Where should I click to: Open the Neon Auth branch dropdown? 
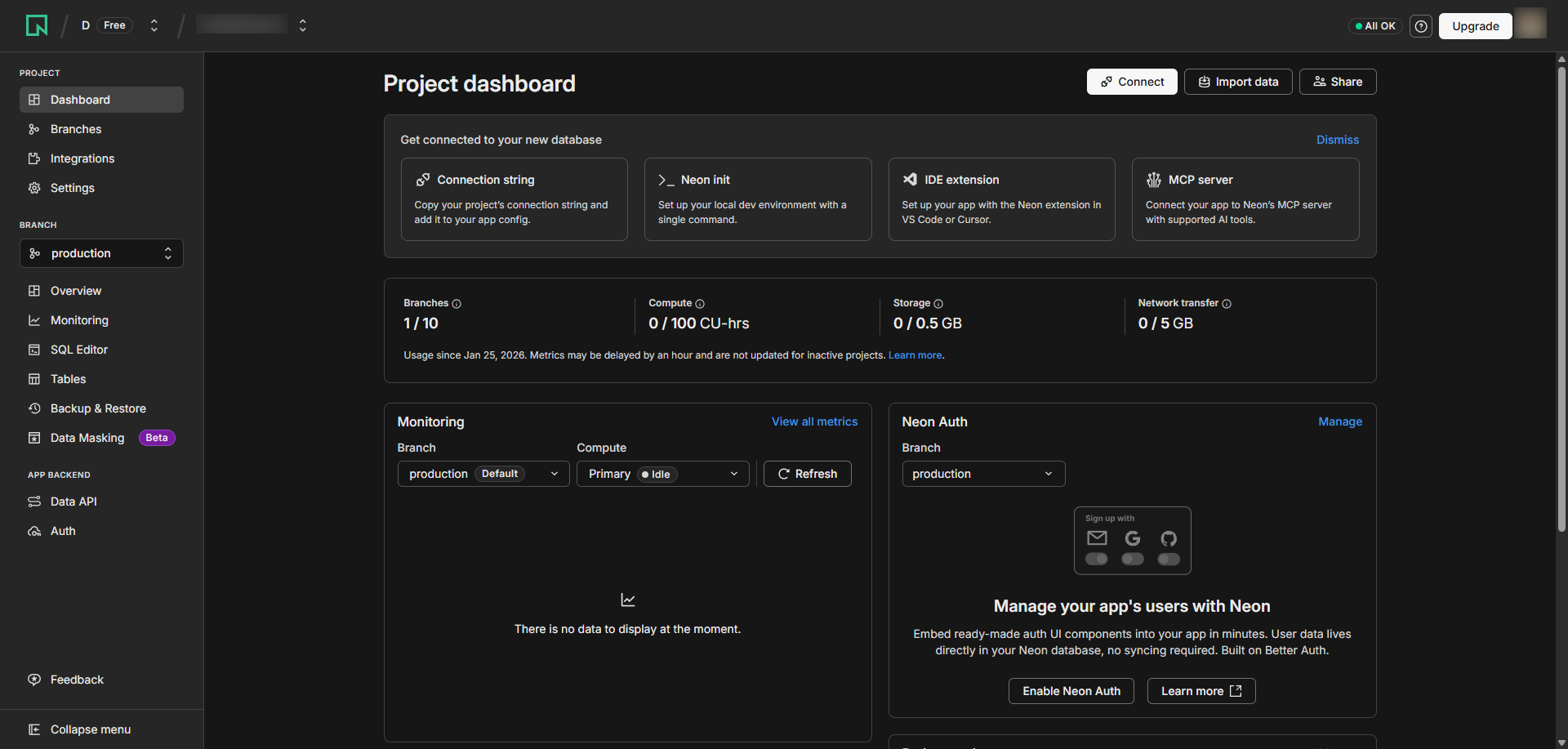coord(982,474)
